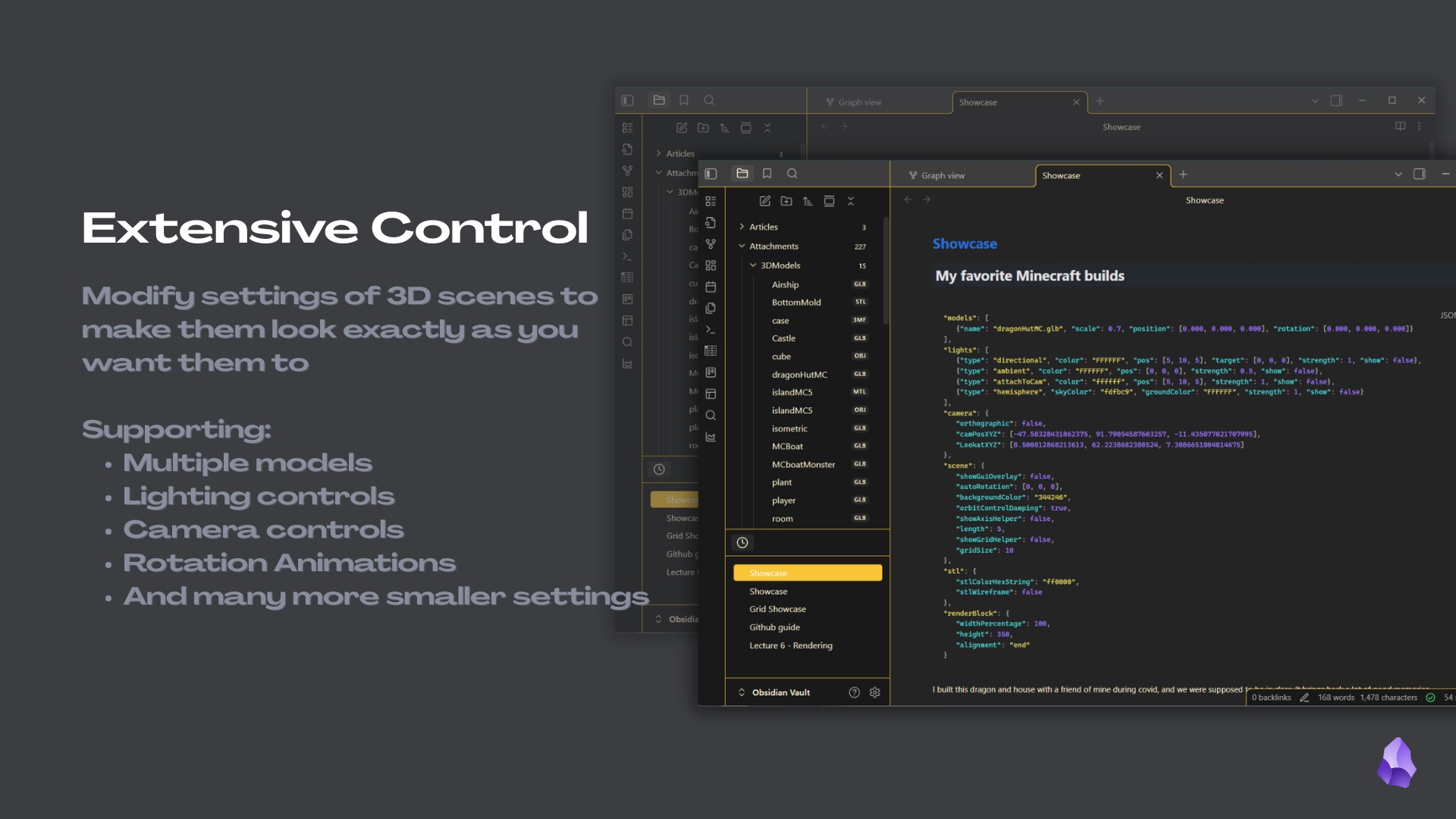Image resolution: width=1456 pixels, height=819 pixels.
Task: Click the kanban board icon in the front ribbon
Action: (x=711, y=372)
